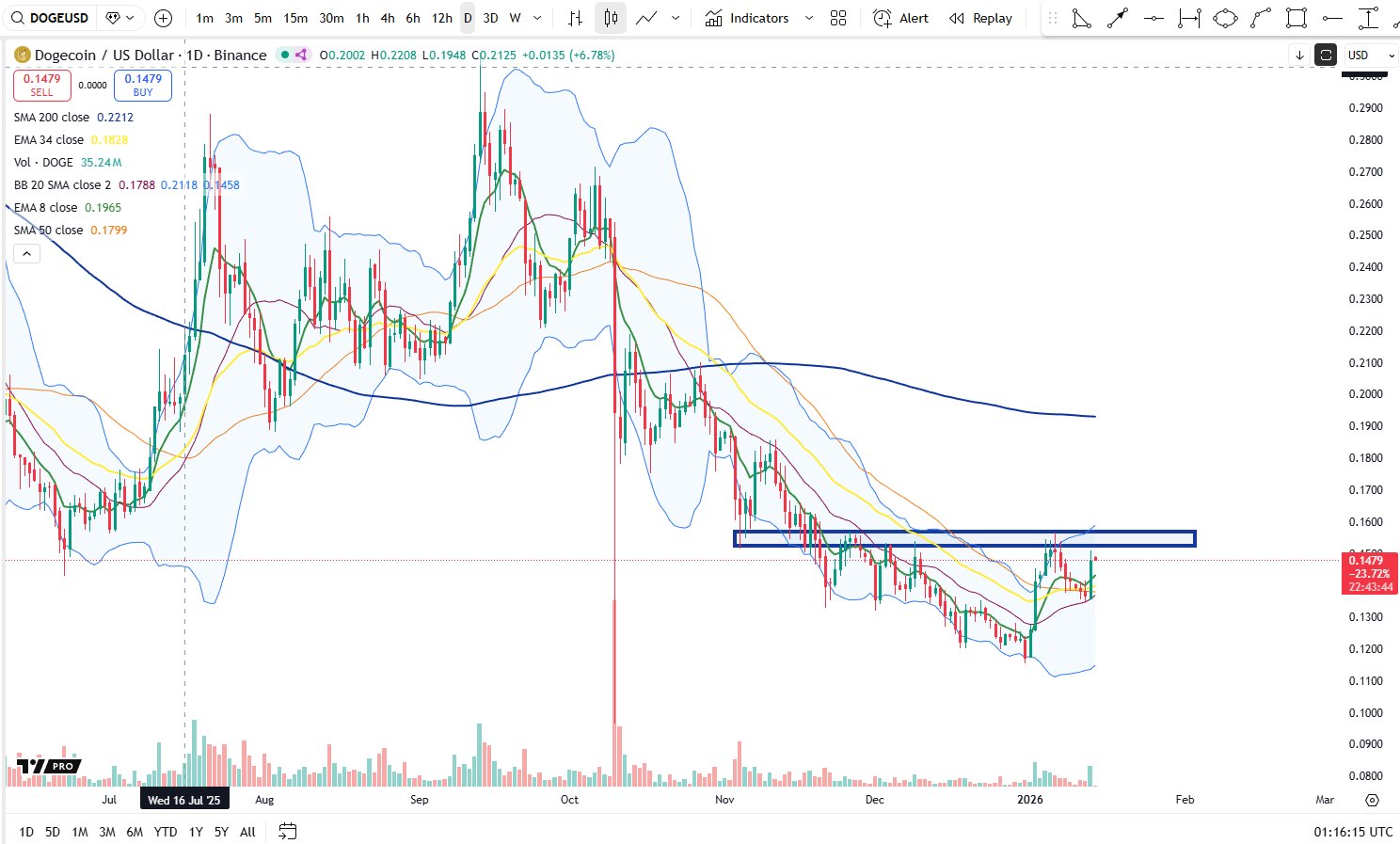Switch to the 4h timeframe

(x=388, y=18)
